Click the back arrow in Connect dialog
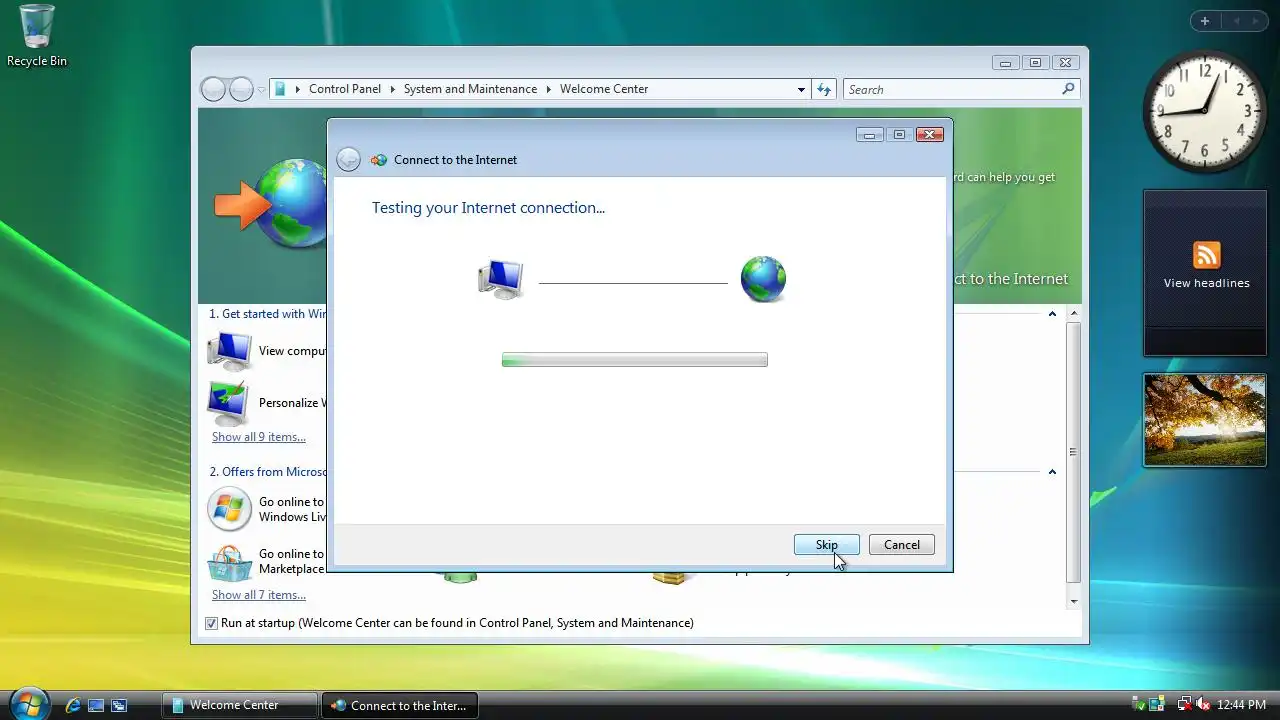 pos(348,159)
